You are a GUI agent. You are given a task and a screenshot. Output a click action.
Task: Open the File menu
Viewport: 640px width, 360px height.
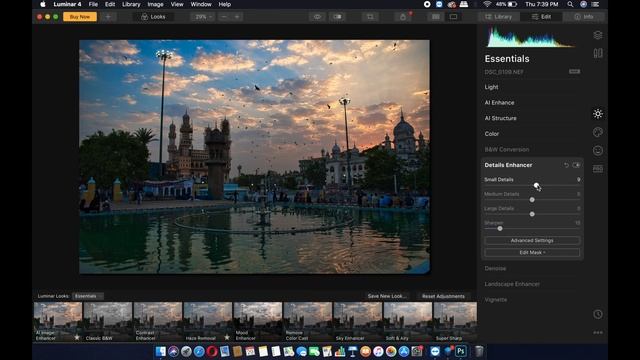93,4
